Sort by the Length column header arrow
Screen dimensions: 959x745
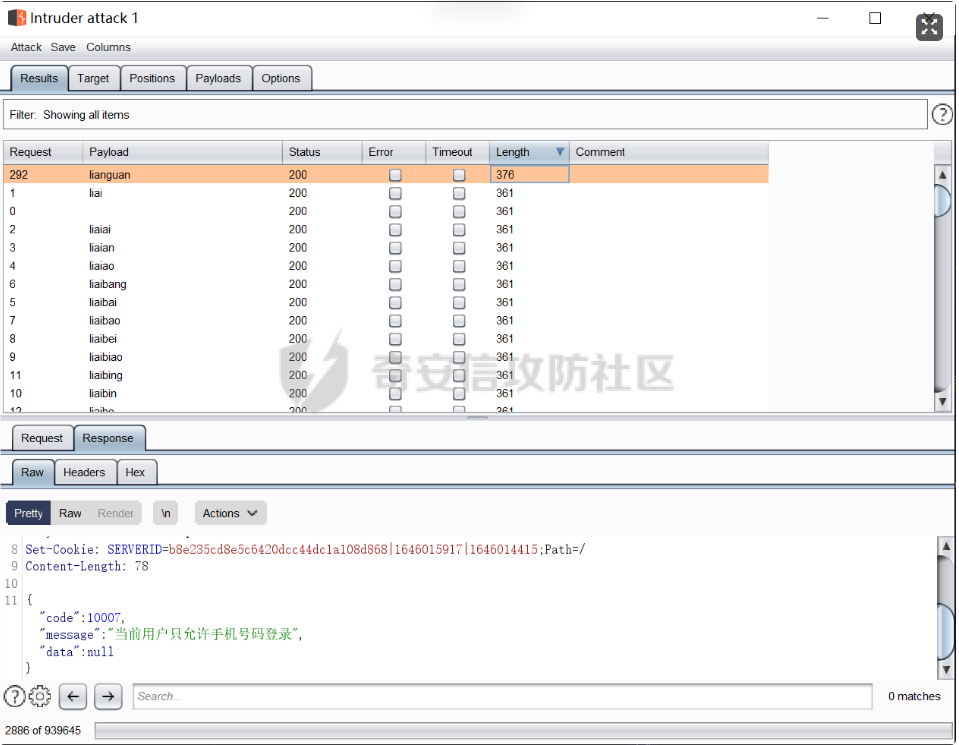560,152
